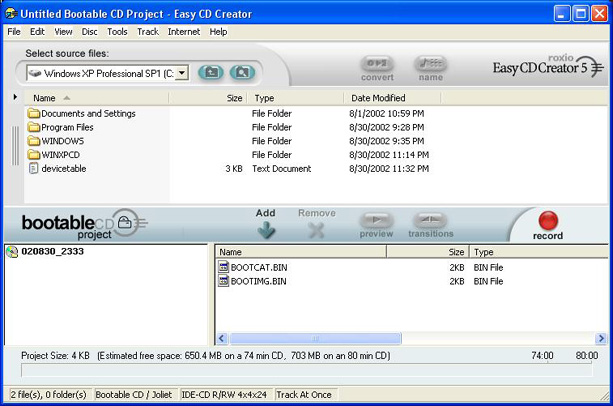Click the 80:00 capacity marker
This screenshot has height=406, width=613.
coord(587,356)
